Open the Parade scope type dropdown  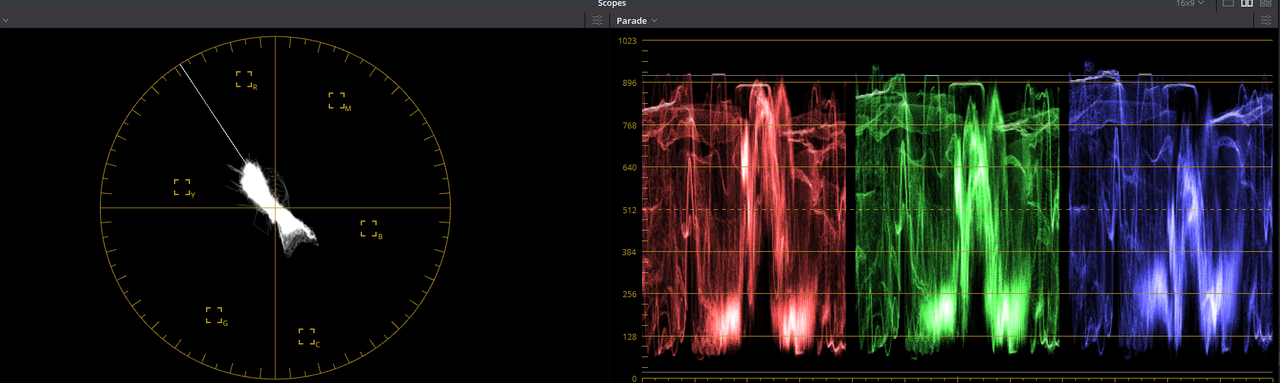[637, 20]
